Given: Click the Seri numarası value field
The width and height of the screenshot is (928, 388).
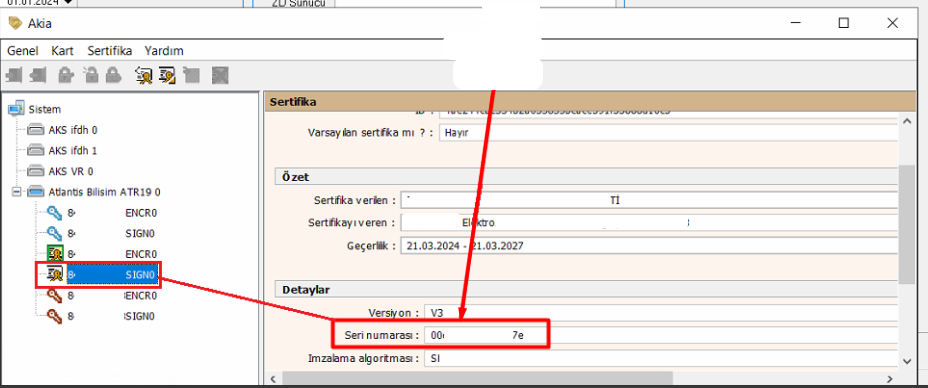Looking at the screenshot, I should 662,335.
